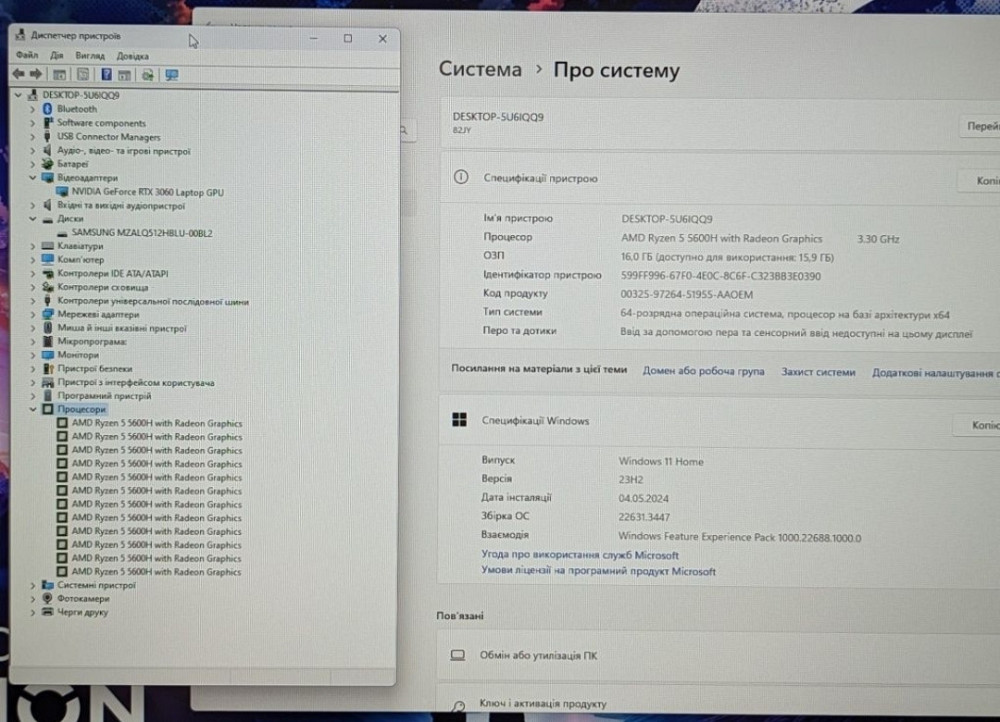This screenshot has width=1000, height=722.
Task: Click the blue Help question-mark toolbar icon
Action: [106, 74]
